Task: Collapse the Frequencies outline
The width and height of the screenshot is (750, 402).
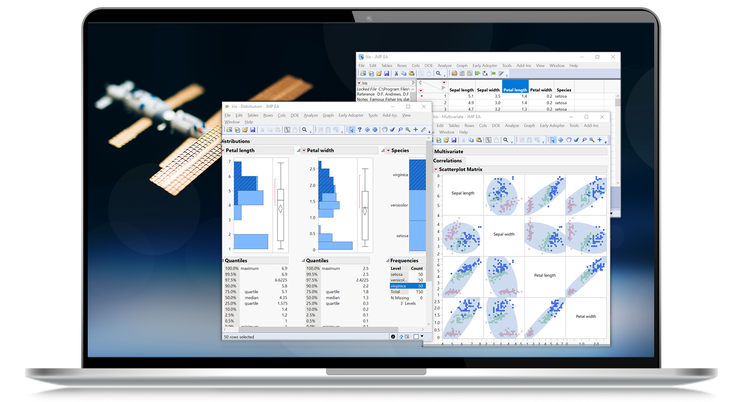Action: pos(387,260)
